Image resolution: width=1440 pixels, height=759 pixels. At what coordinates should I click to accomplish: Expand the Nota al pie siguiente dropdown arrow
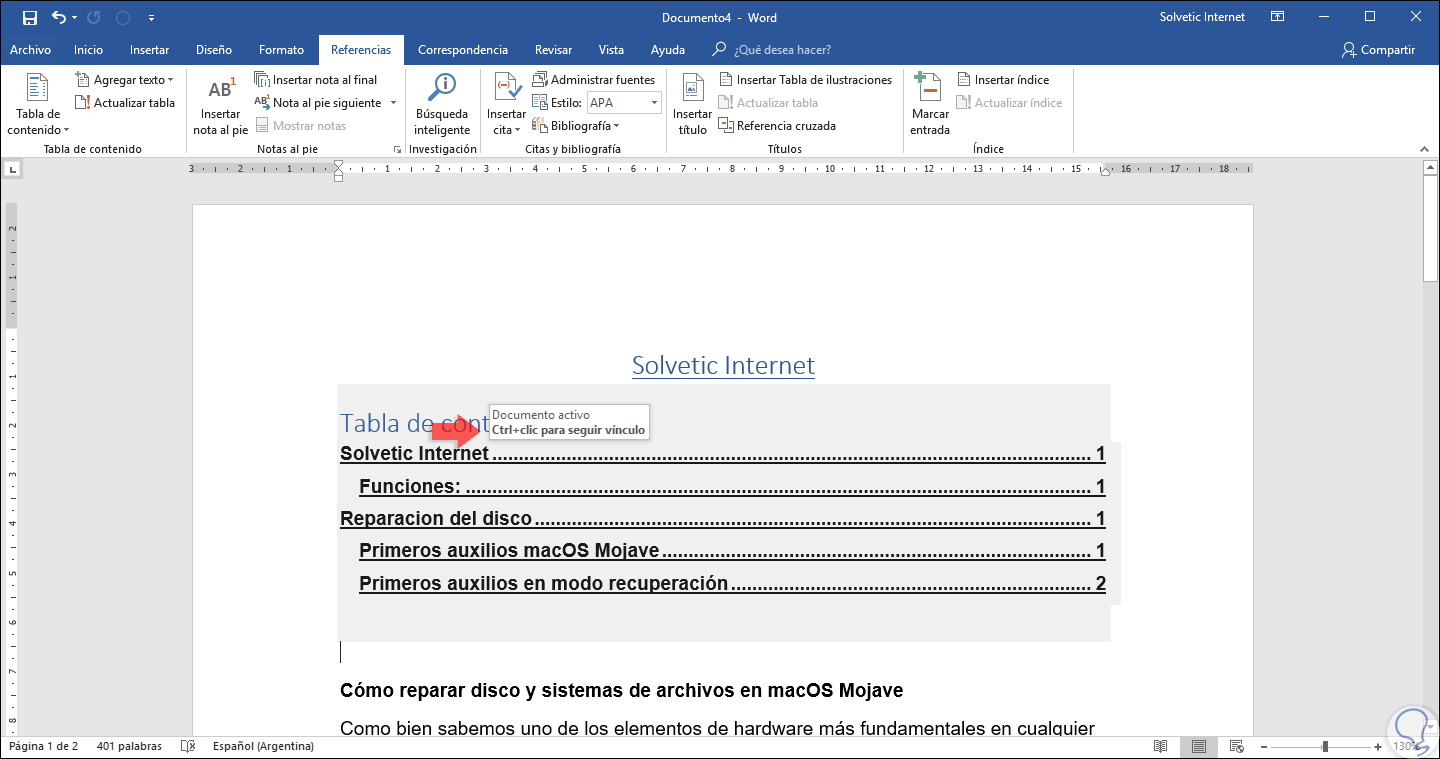point(393,103)
